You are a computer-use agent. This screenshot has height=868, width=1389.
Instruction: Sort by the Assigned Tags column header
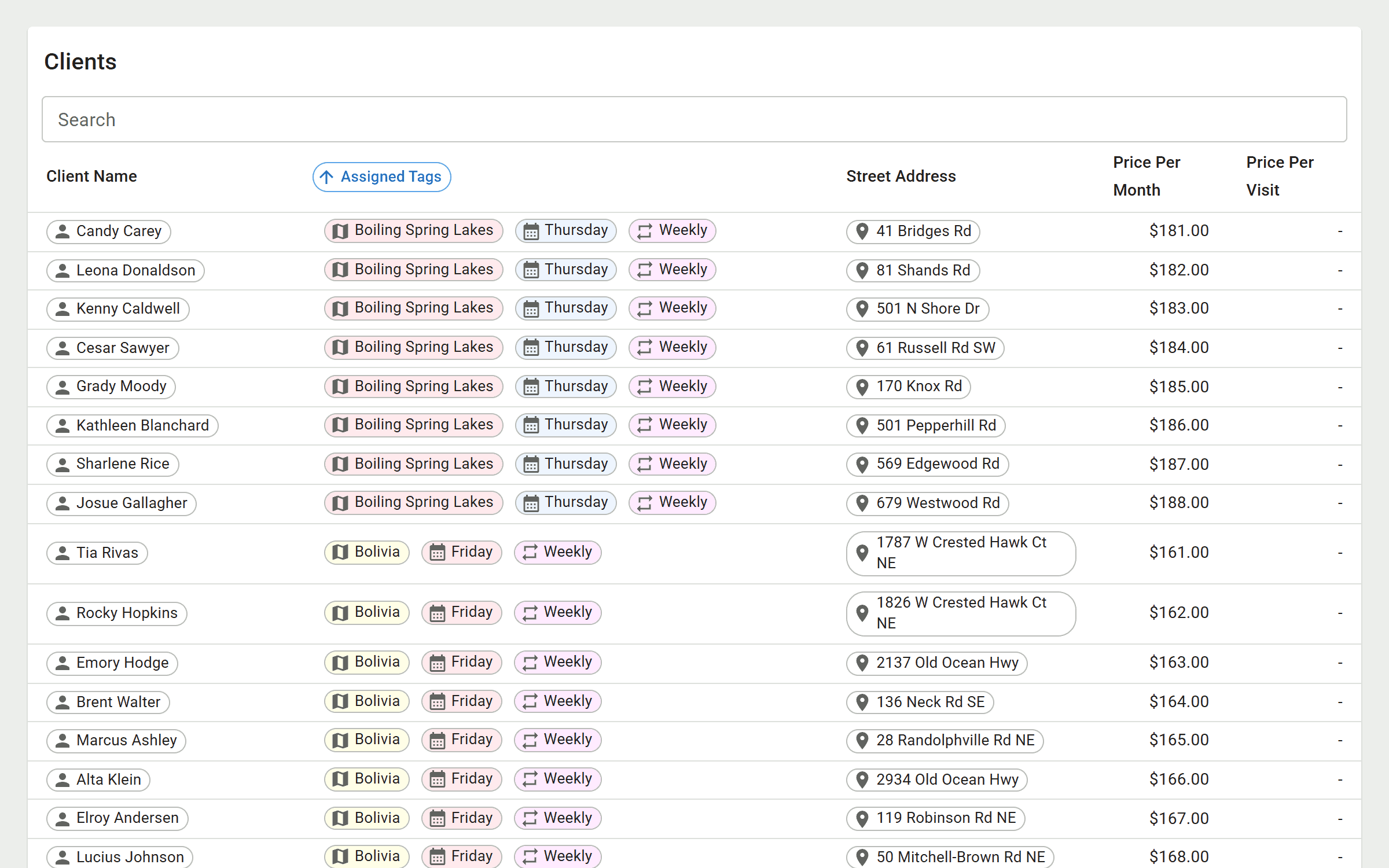[391, 177]
